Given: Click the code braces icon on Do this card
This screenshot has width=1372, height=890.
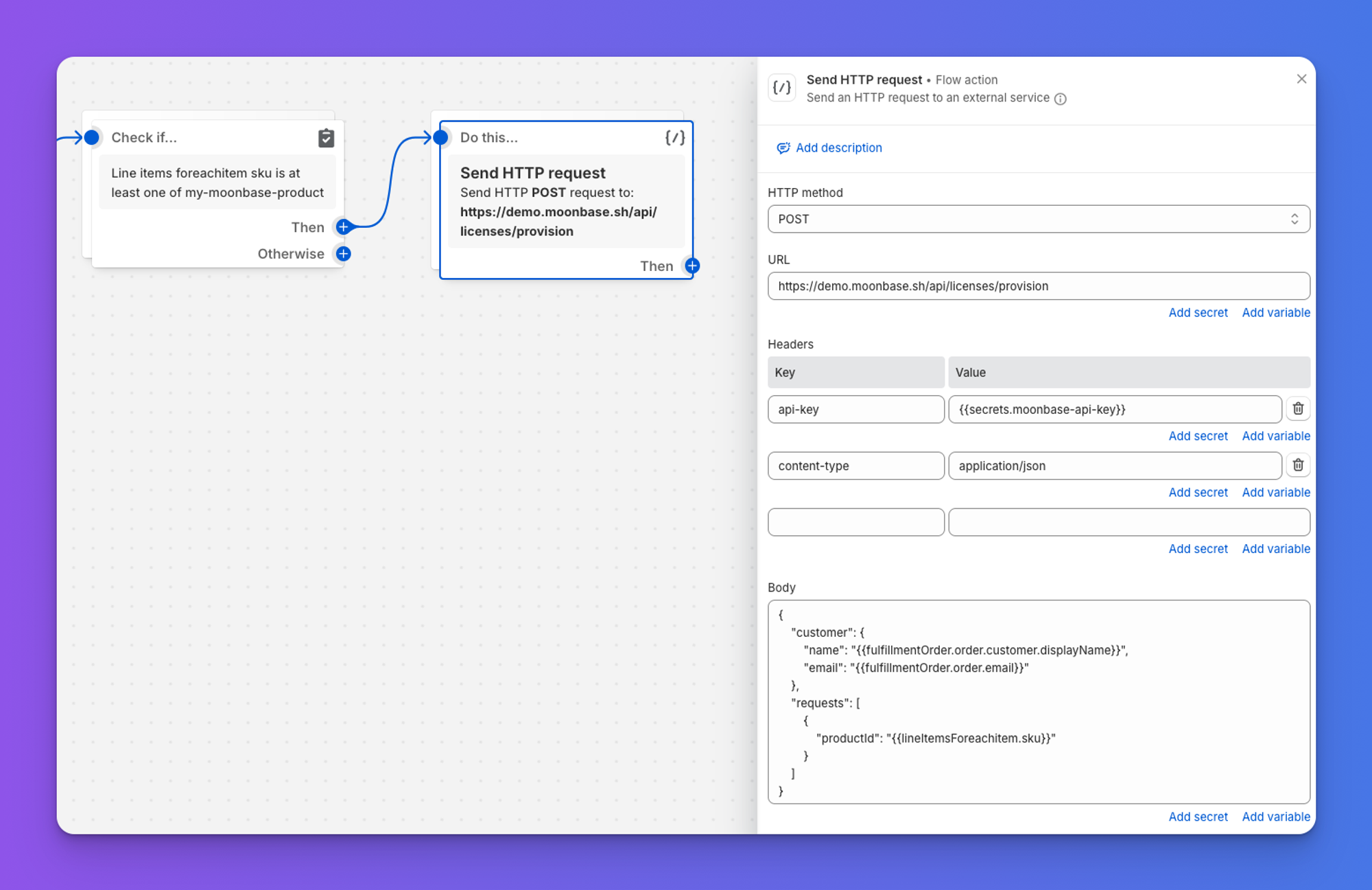Looking at the screenshot, I should 675,138.
